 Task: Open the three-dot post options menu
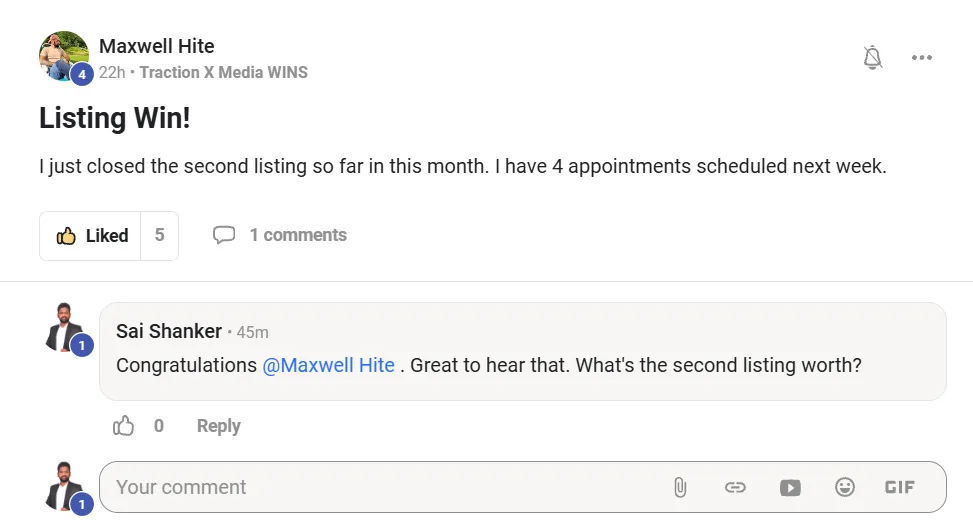pos(921,58)
